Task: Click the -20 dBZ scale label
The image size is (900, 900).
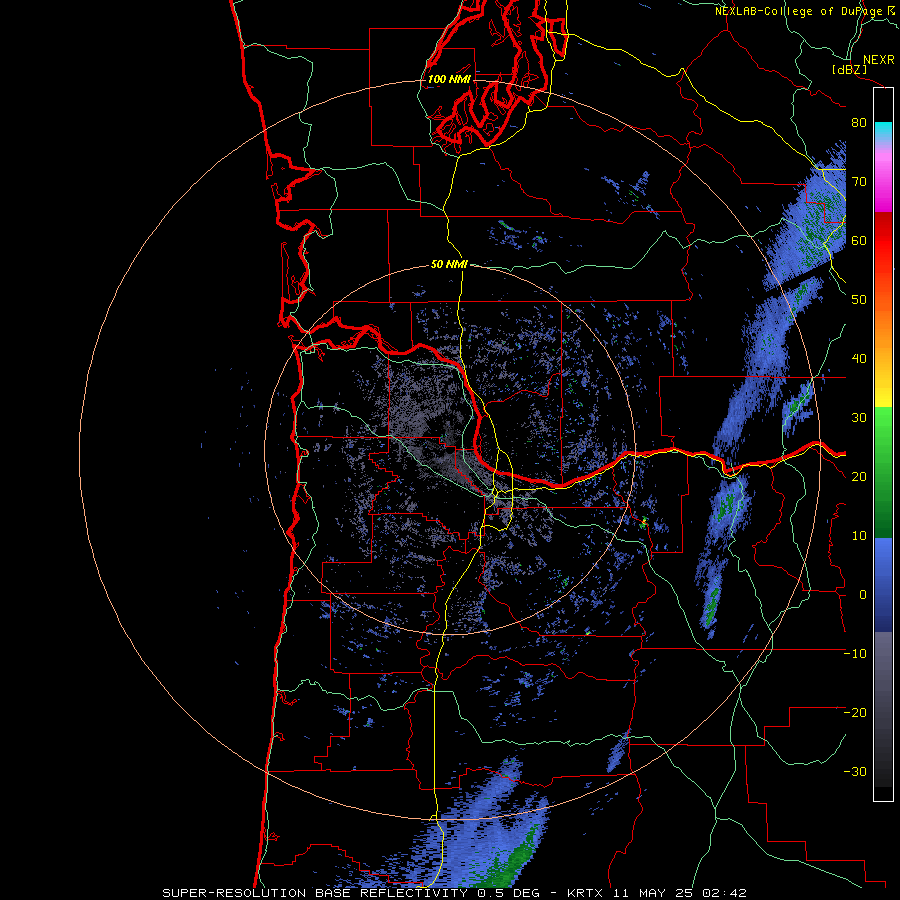Action: click(855, 712)
